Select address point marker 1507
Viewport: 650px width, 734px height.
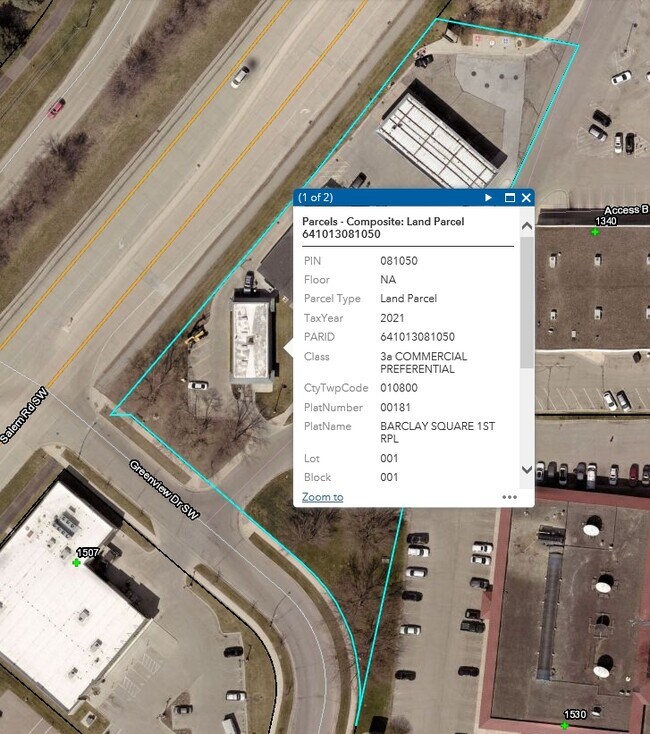point(76,563)
